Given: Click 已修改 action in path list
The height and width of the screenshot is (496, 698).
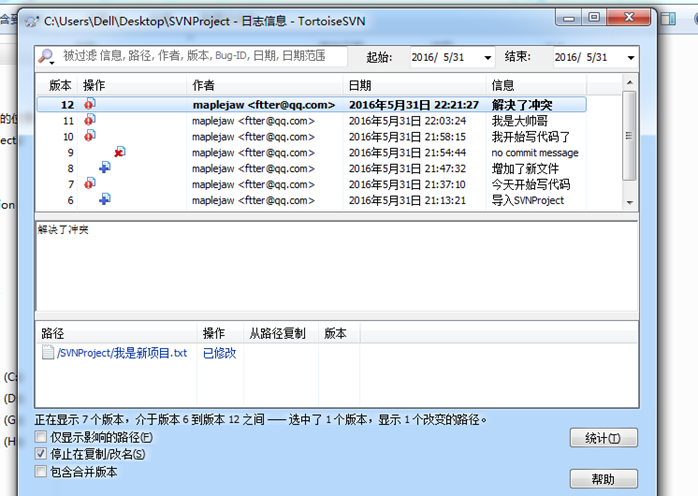Looking at the screenshot, I should [x=219, y=353].
